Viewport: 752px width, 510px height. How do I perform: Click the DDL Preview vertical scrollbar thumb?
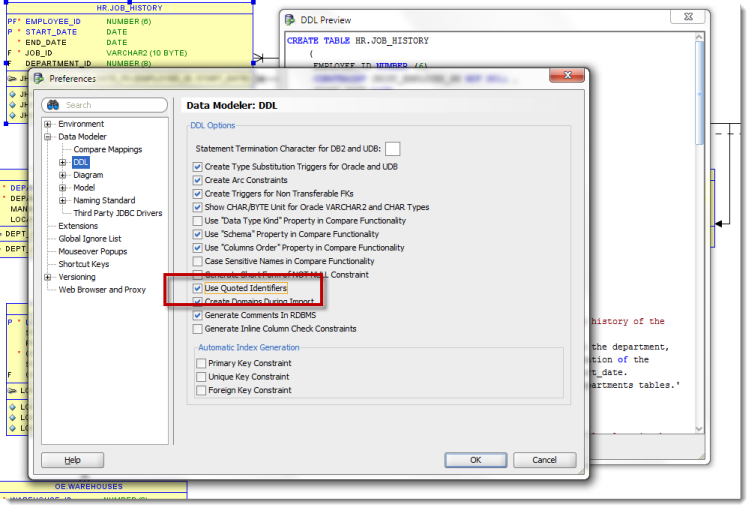[x=699, y=93]
